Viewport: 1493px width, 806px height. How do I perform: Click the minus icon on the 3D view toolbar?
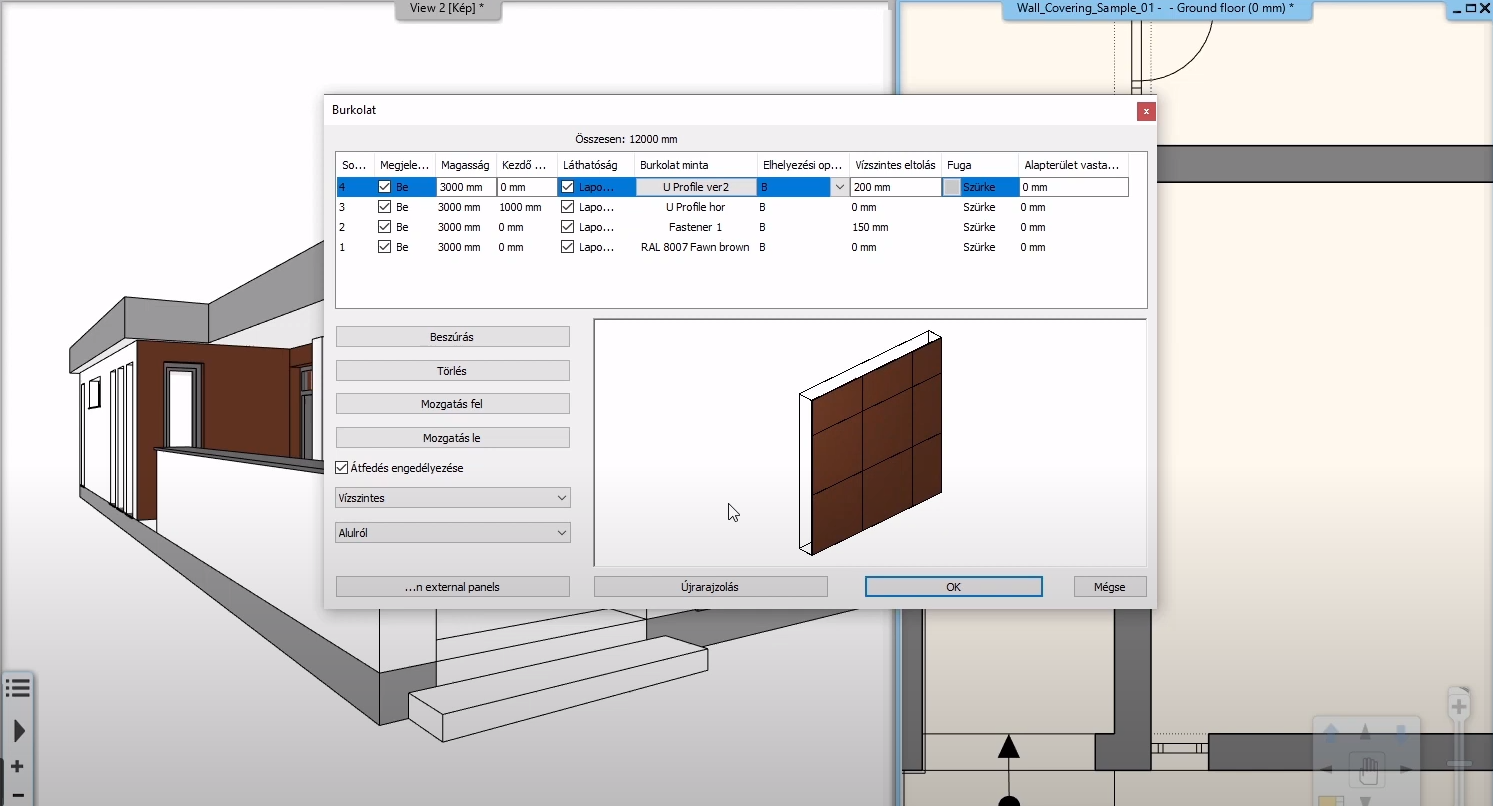pos(17,794)
